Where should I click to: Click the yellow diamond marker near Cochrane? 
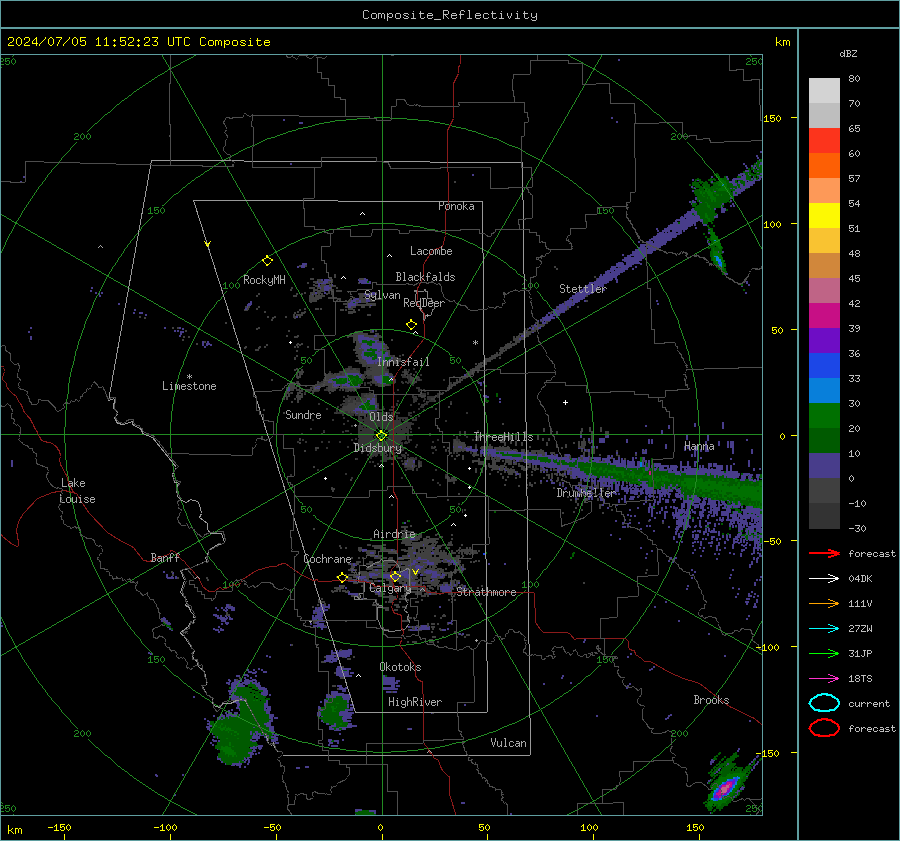click(342, 577)
